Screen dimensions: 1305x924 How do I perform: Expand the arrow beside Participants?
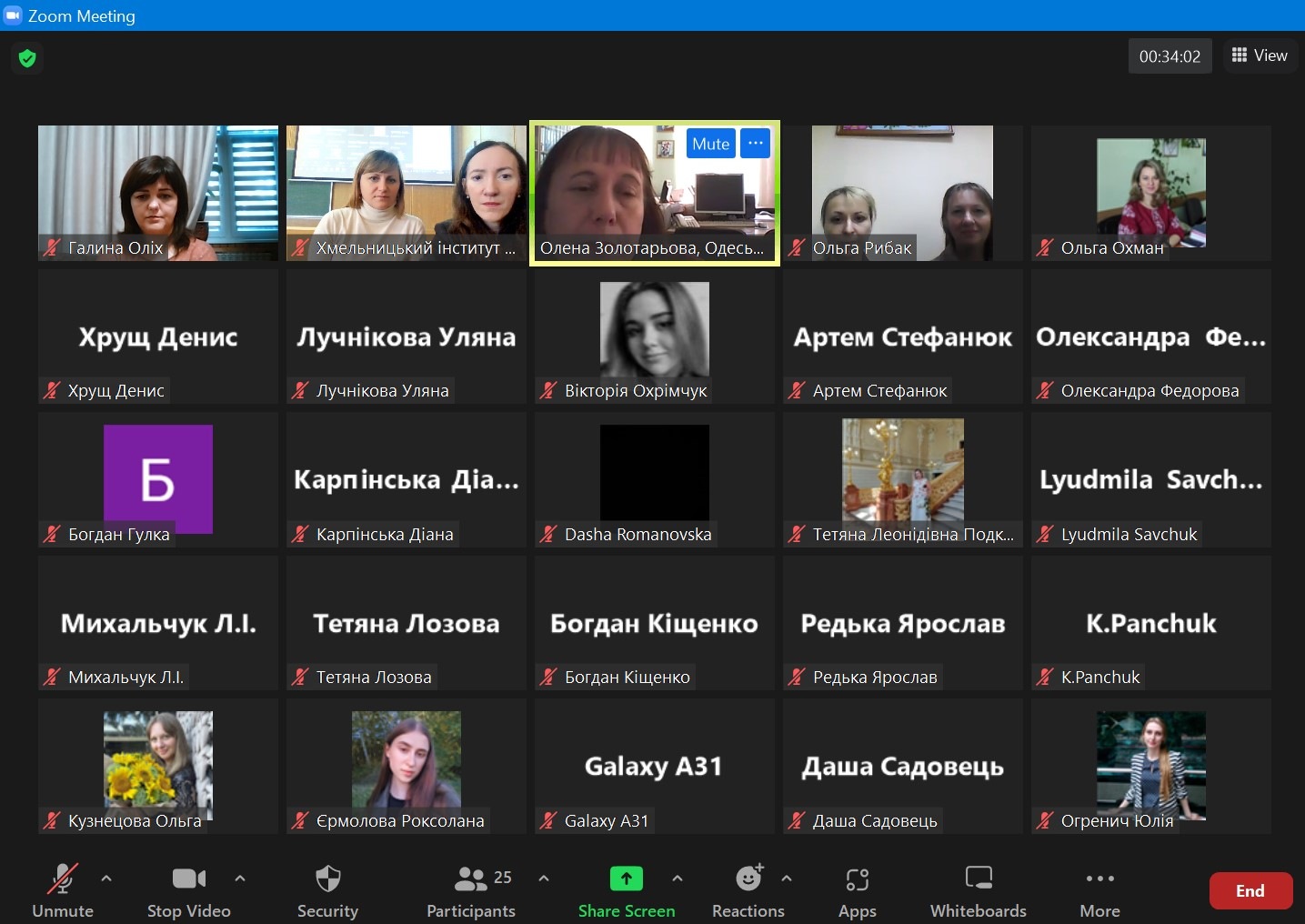pyautogui.click(x=544, y=879)
